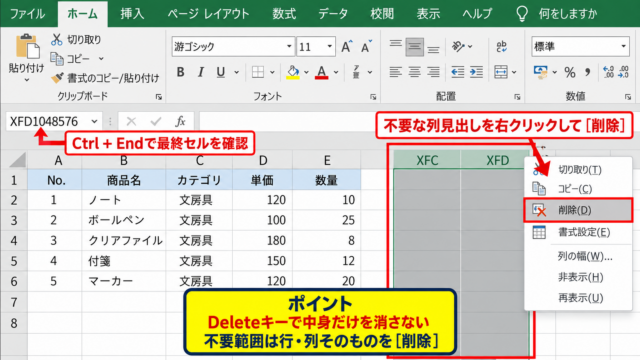Click the Cut (切り取り) scissors icon in ribbon
640x360 pixels.
57,40
